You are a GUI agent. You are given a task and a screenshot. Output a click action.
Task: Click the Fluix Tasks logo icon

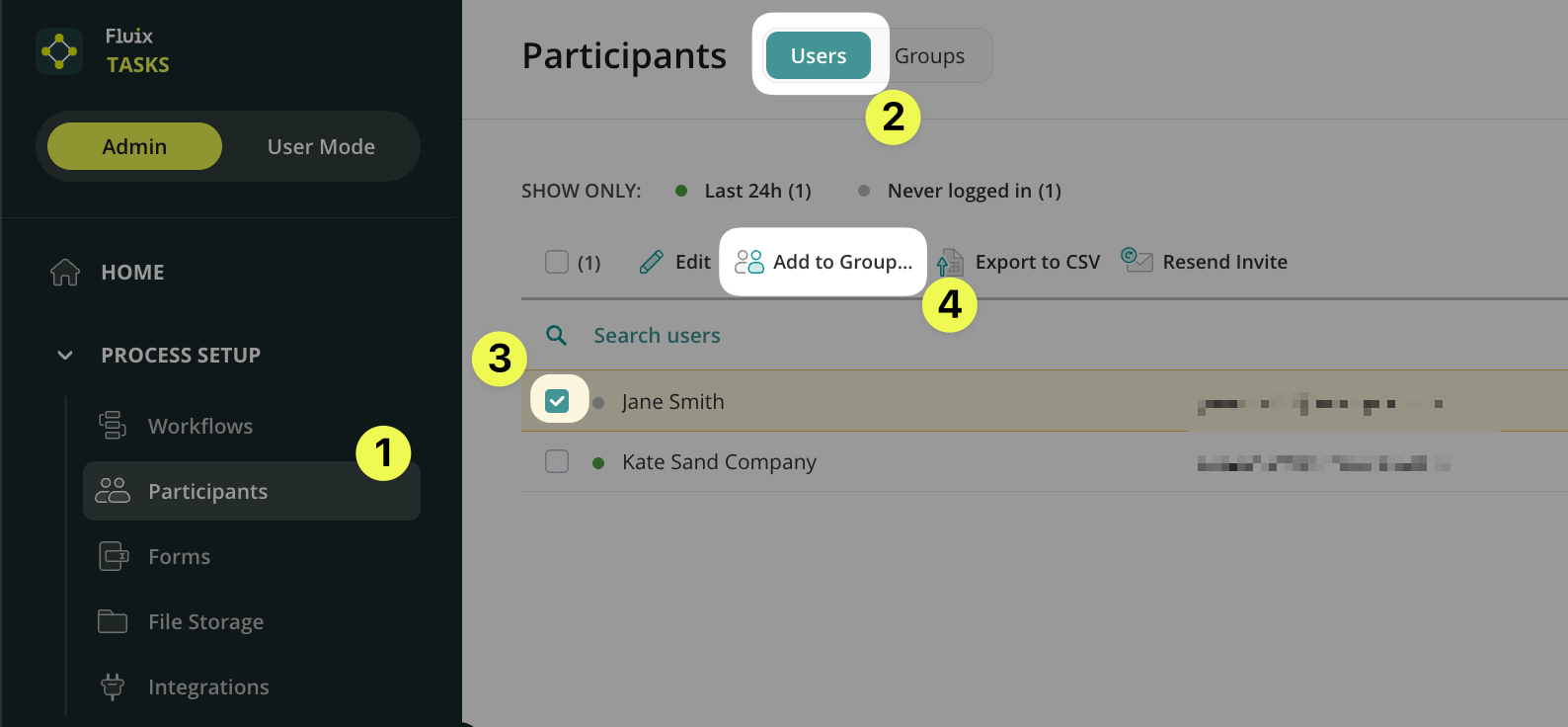click(x=59, y=50)
